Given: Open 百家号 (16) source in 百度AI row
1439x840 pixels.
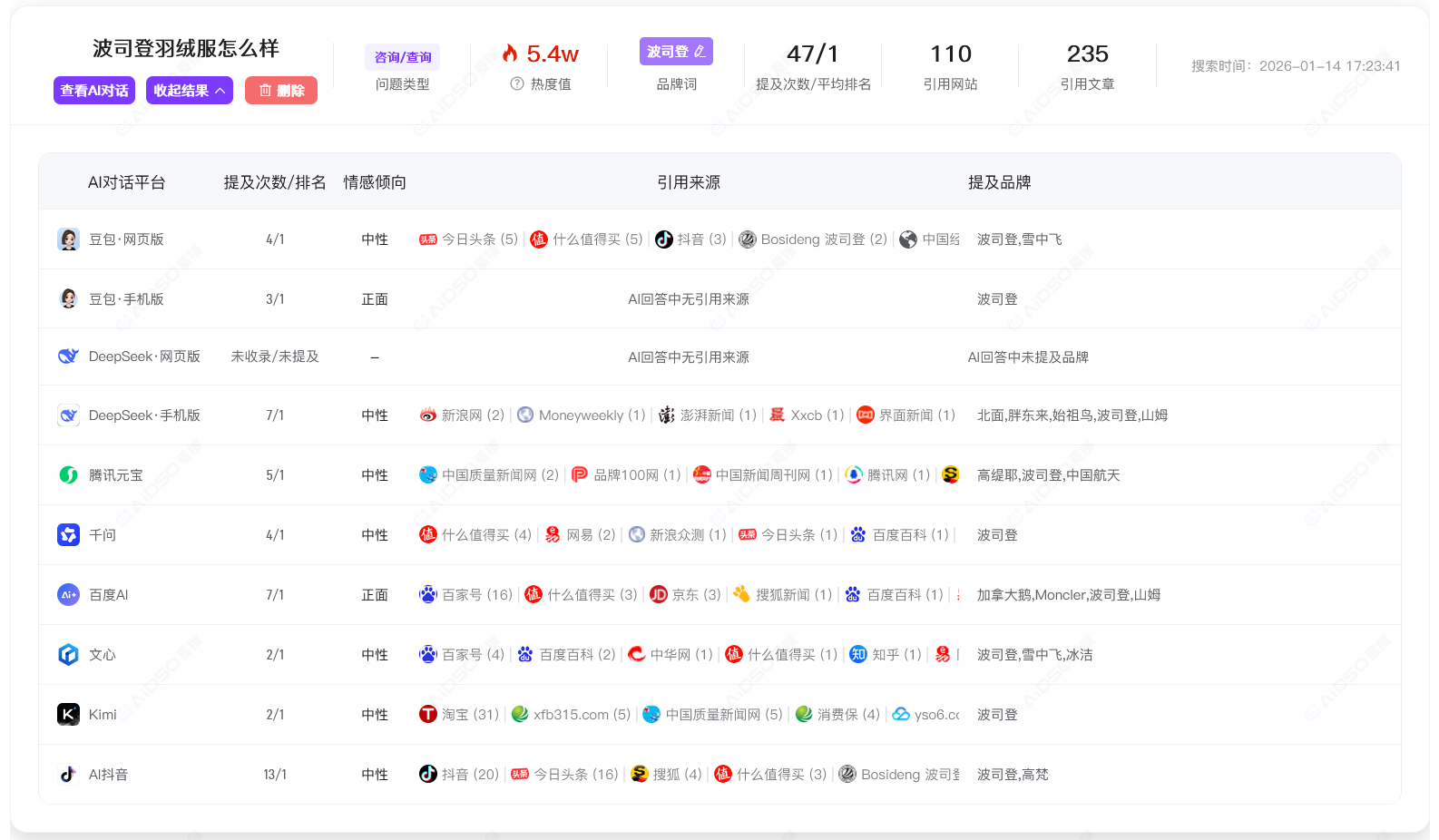Looking at the screenshot, I should (x=465, y=595).
